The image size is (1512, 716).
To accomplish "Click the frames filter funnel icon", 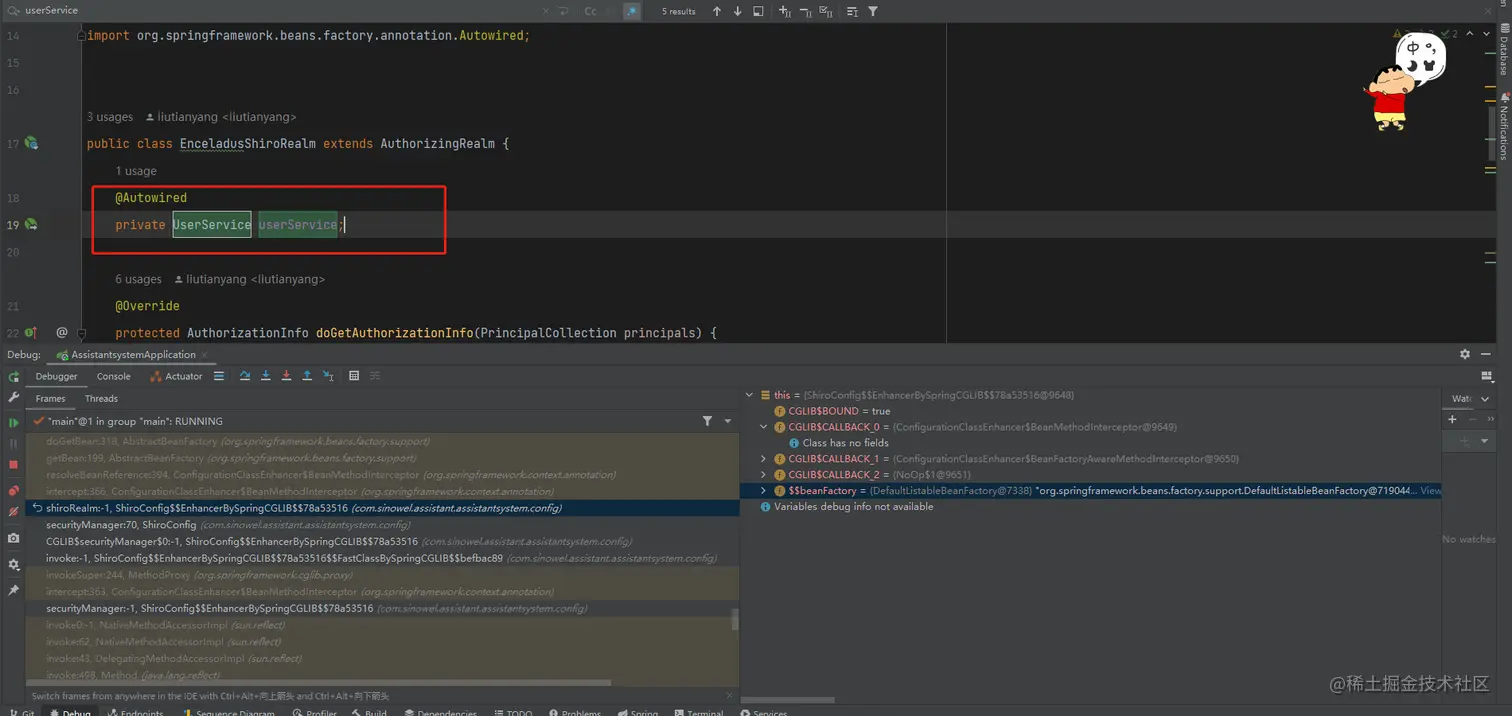I will click(x=707, y=421).
